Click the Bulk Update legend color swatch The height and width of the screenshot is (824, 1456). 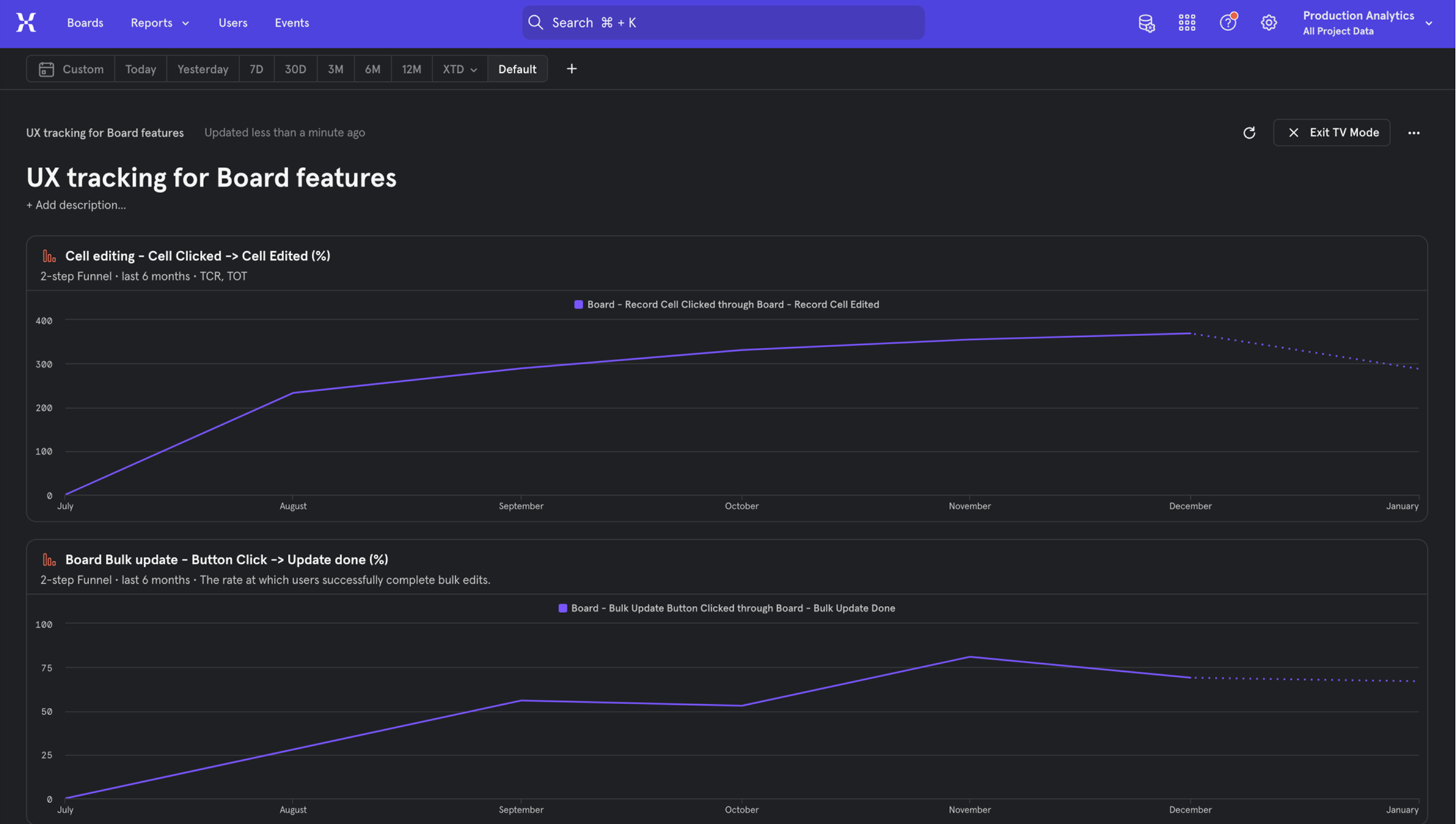(562, 608)
